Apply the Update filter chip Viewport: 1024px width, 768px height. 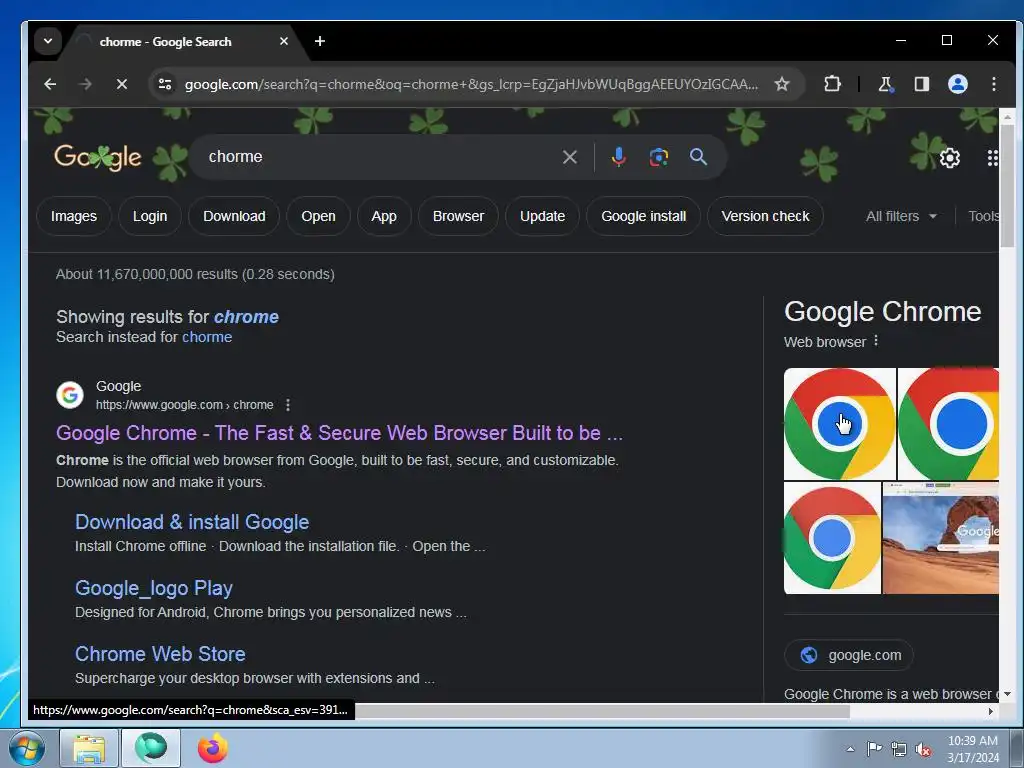point(542,216)
